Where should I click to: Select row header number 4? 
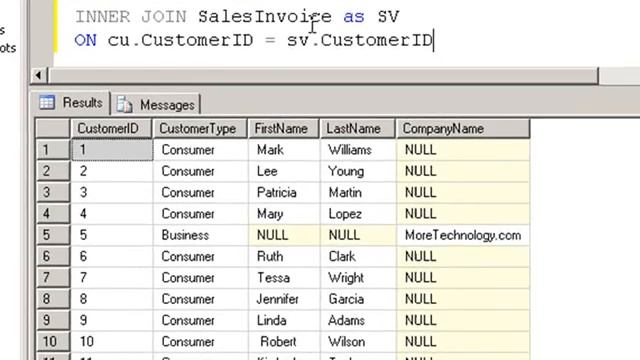coord(53,213)
